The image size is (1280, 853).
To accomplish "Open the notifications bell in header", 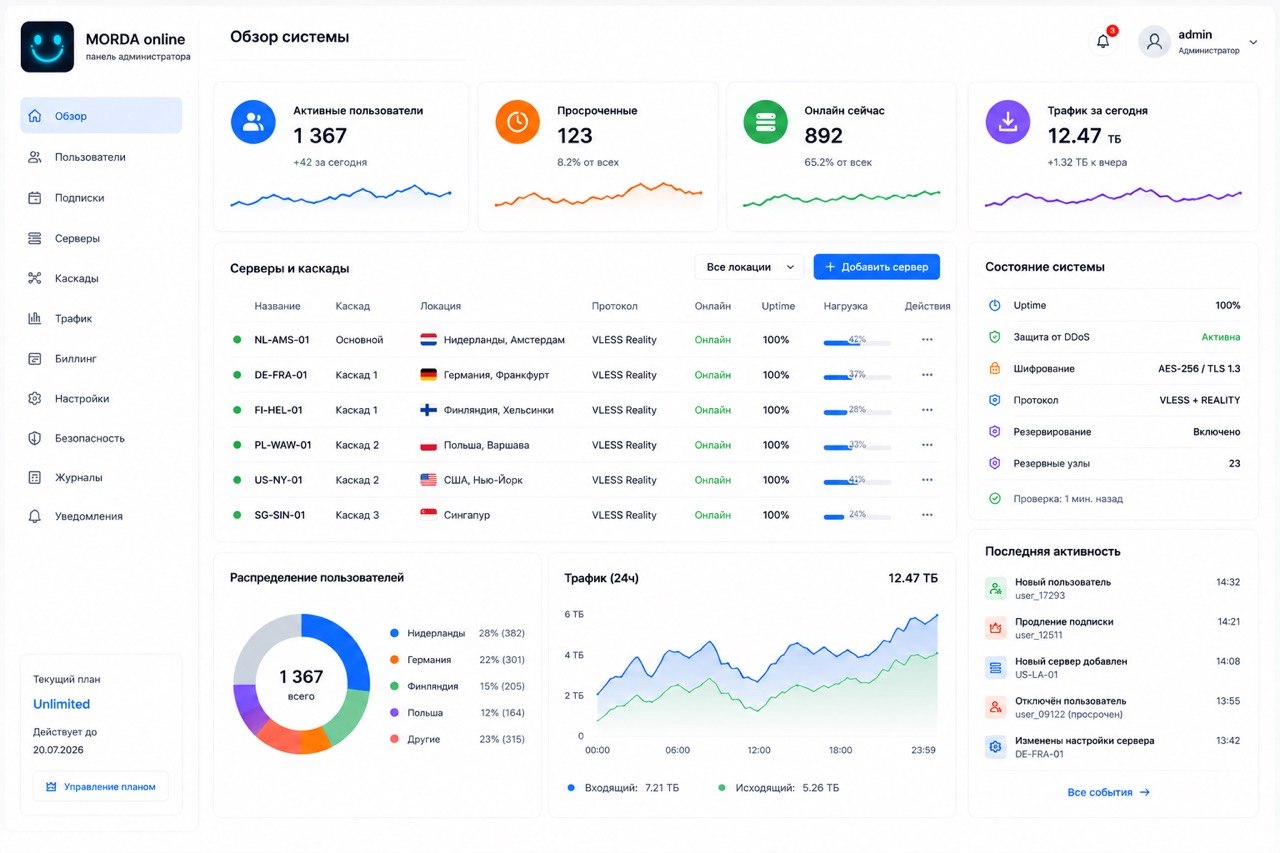I will point(1103,41).
